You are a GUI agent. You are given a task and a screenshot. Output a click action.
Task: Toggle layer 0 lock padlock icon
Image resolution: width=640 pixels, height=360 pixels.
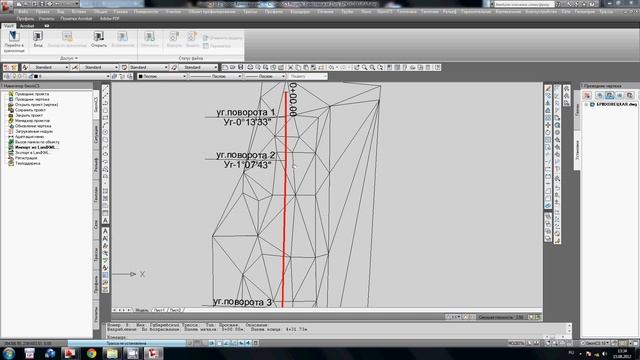31,76
